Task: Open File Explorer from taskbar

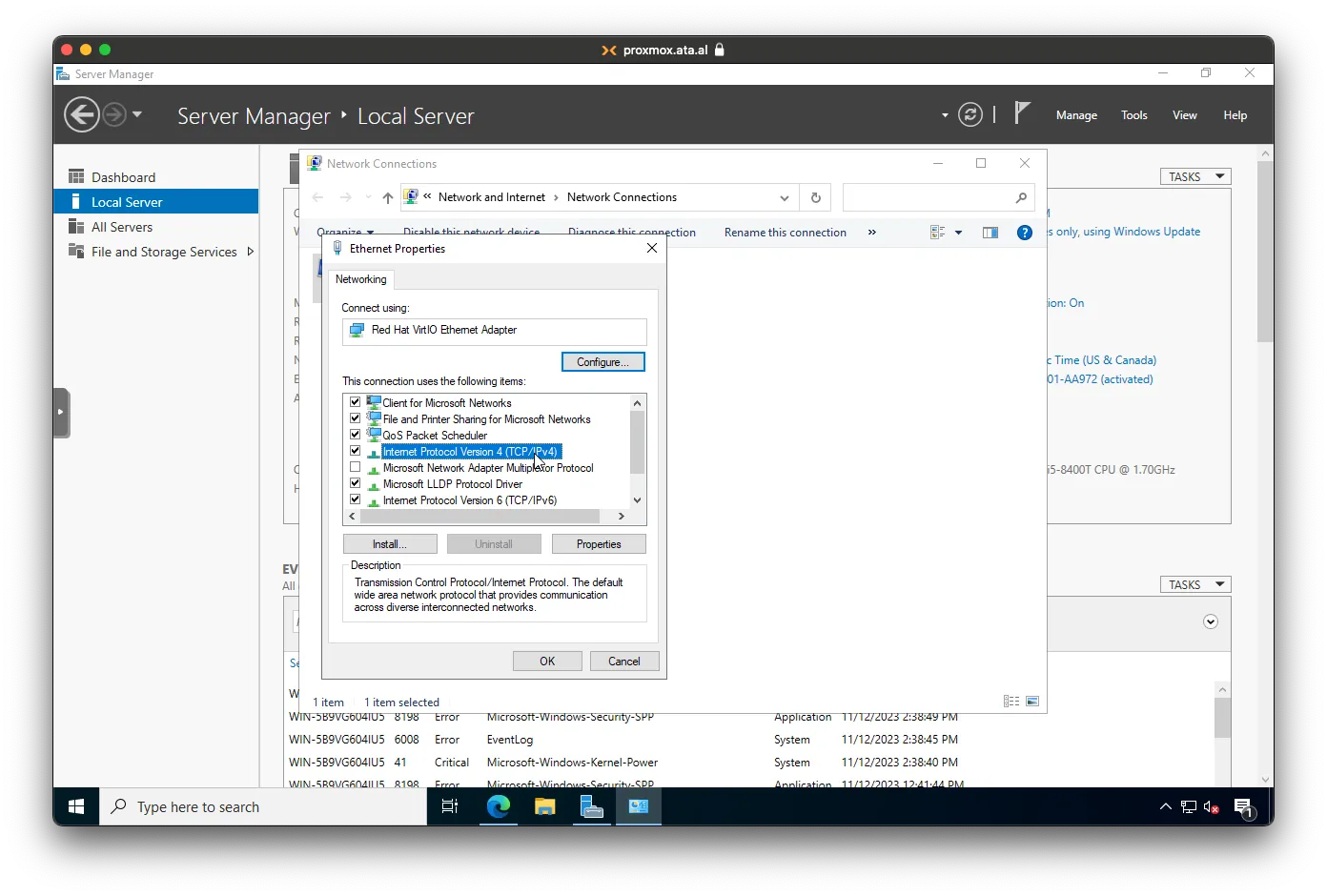Action: coord(544,806)
